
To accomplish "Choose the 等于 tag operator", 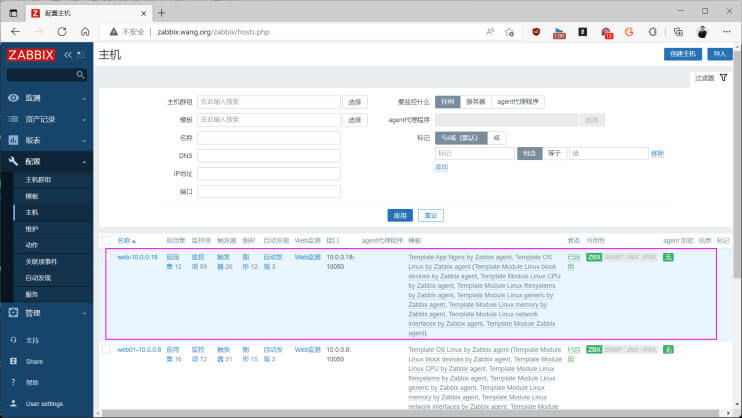I will click(554, 153).
